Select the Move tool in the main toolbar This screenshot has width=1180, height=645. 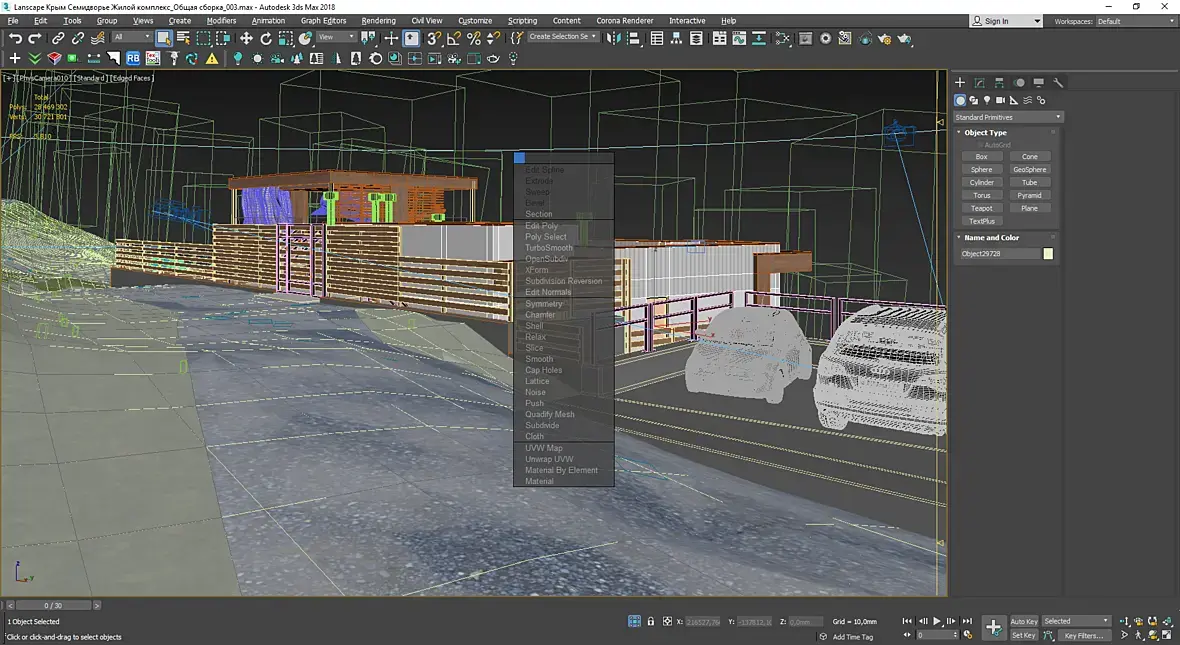[x=246, y=38]
